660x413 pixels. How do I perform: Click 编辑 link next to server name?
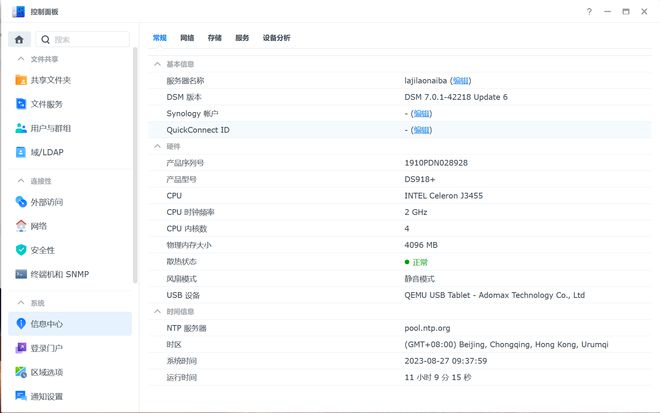[x=460, y=80]
